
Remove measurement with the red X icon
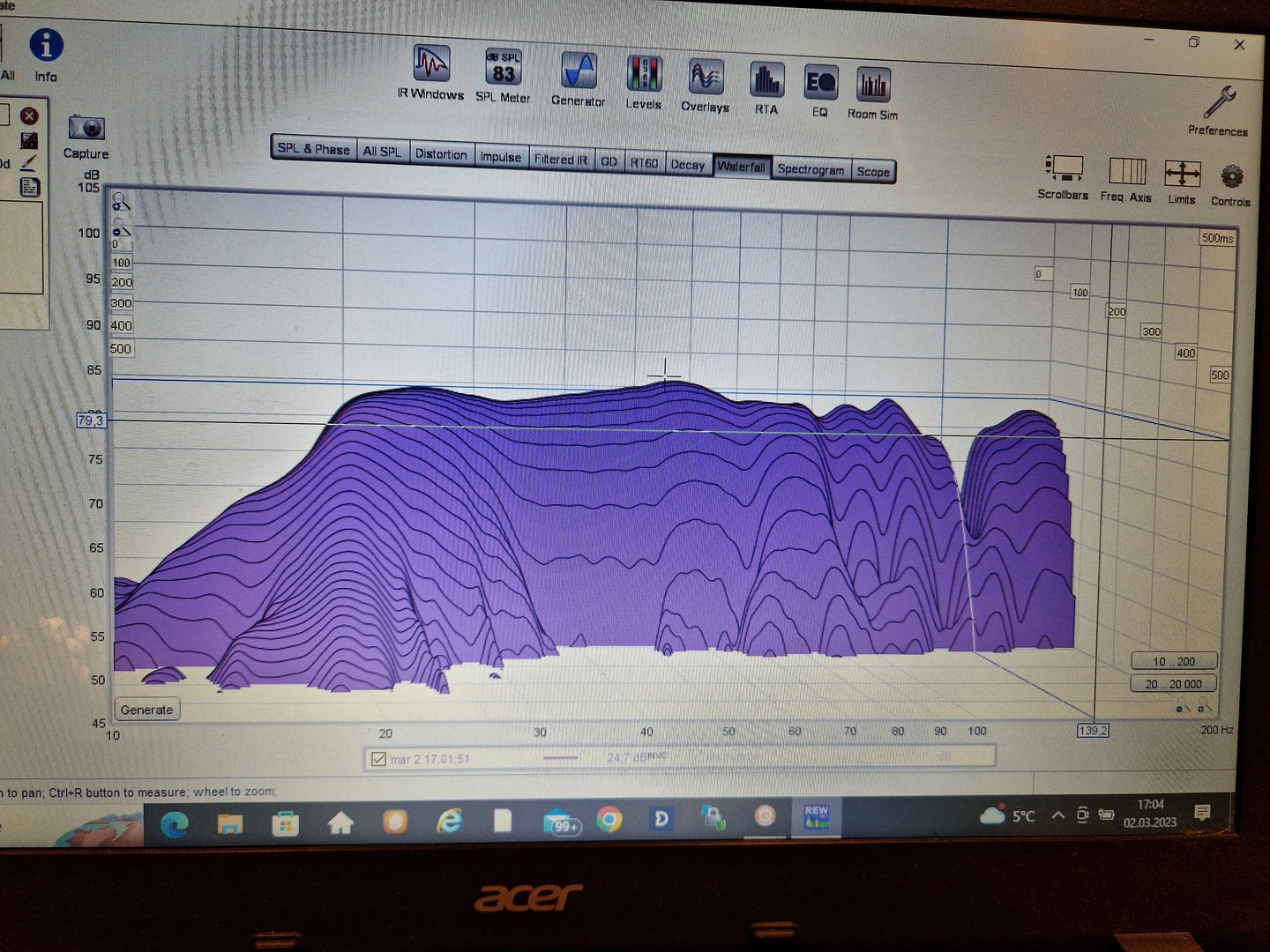[29, 115]
